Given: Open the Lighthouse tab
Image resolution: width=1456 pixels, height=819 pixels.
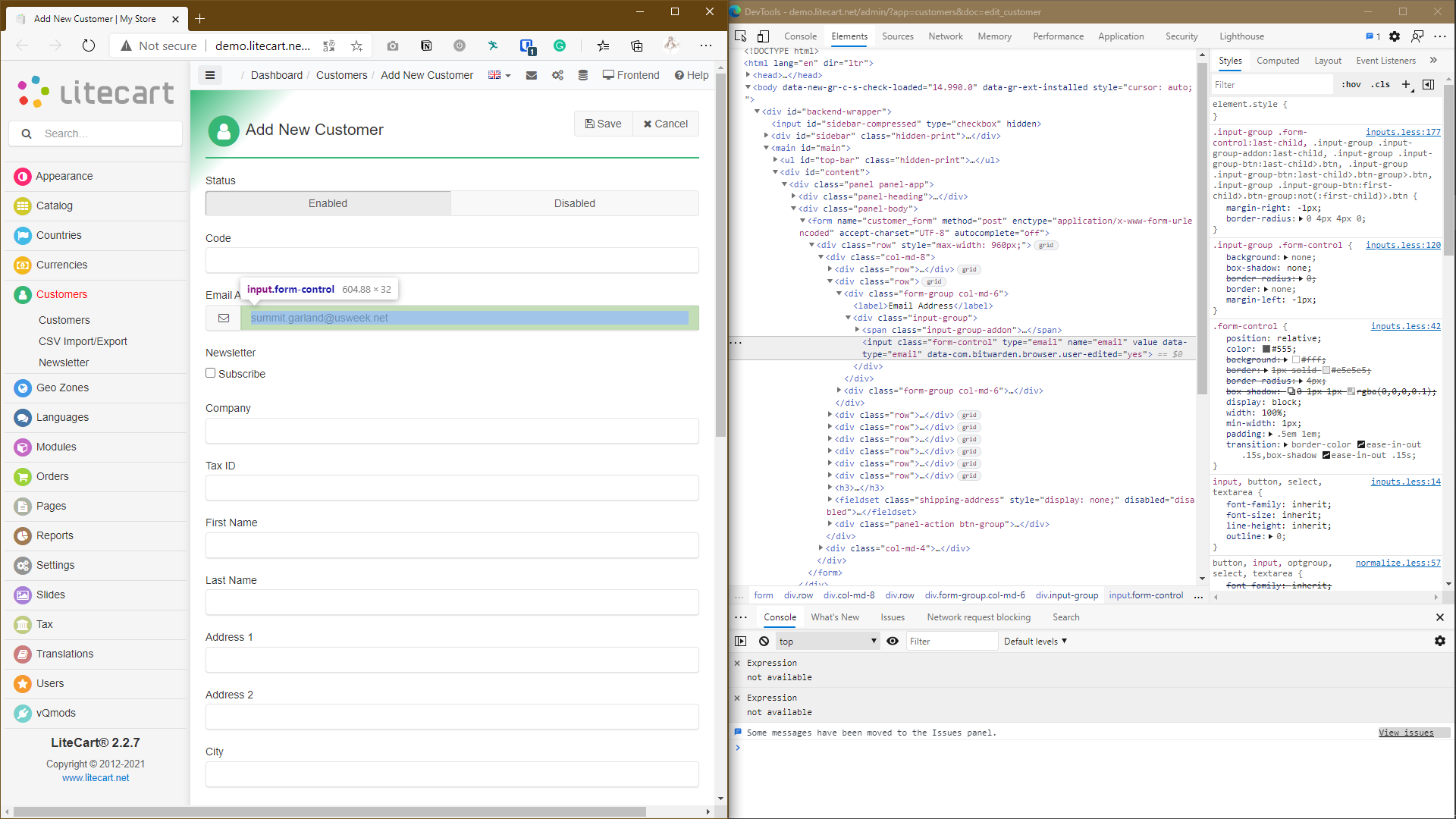Looking at the screenshot, I should [1241, 36].
